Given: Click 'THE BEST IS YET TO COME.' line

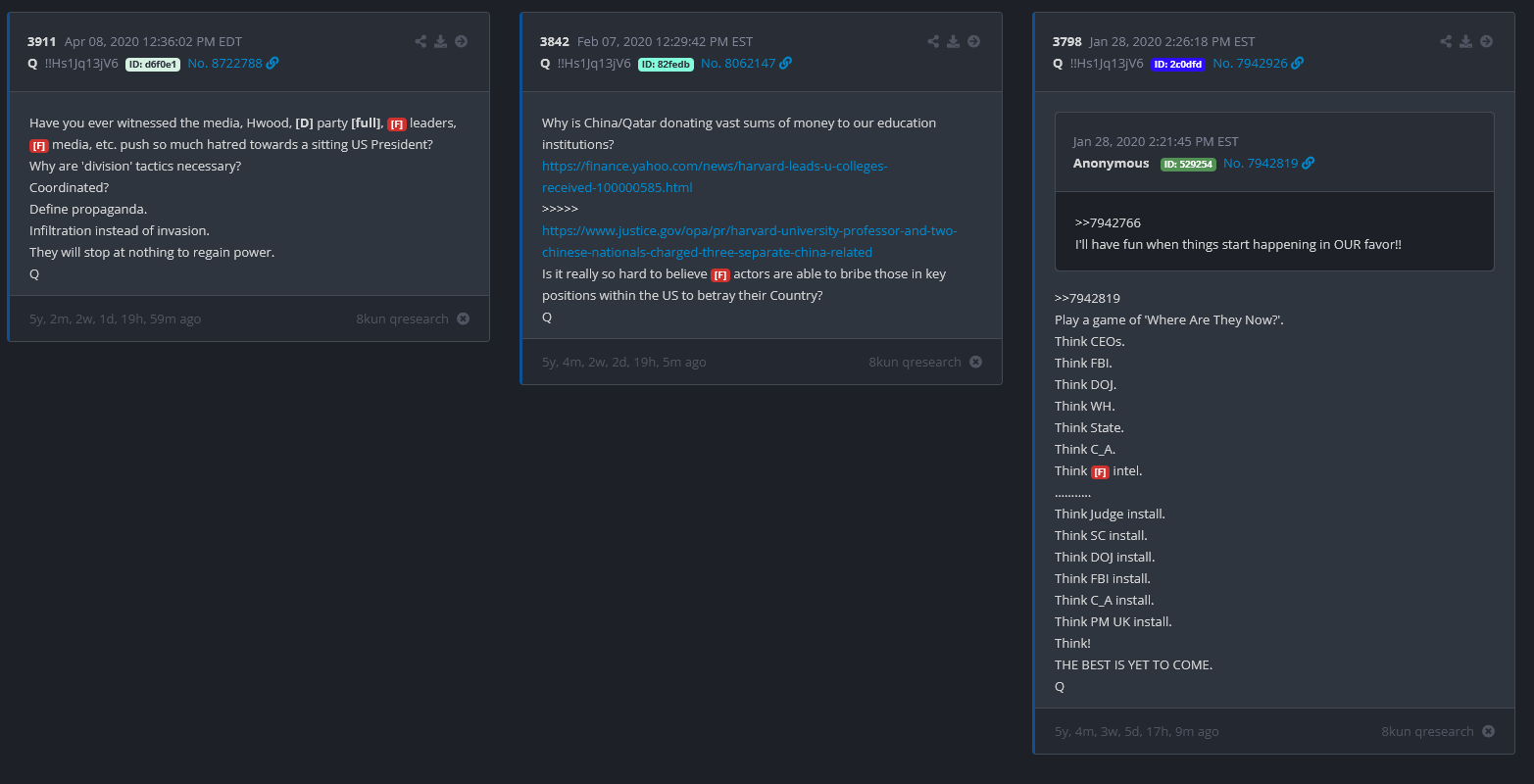Looking at the screenshot, I should (x=1134, y=664).
